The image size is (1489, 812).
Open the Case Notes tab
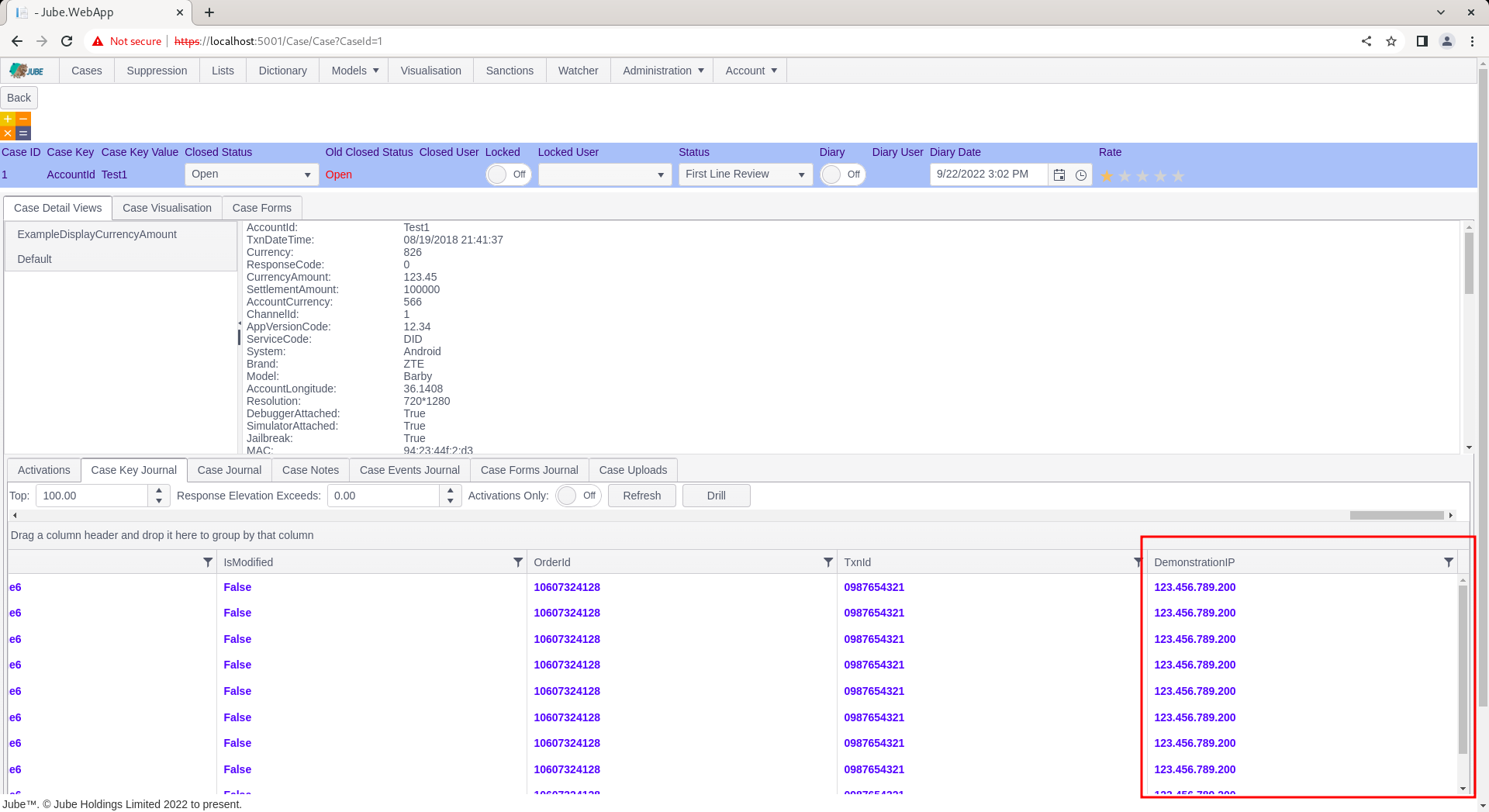coord(310,470)
